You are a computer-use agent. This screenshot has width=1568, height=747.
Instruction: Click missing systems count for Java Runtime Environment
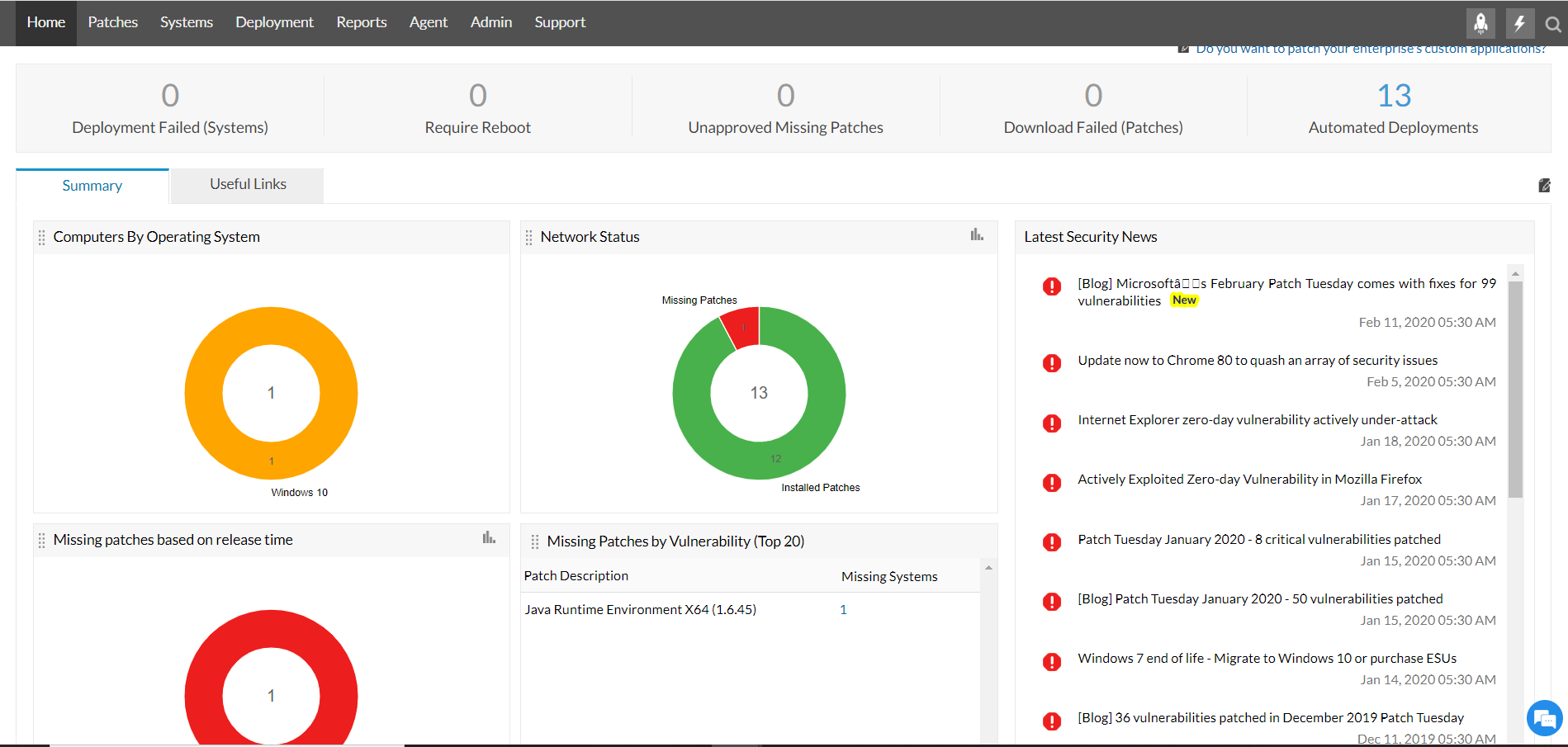843,610
